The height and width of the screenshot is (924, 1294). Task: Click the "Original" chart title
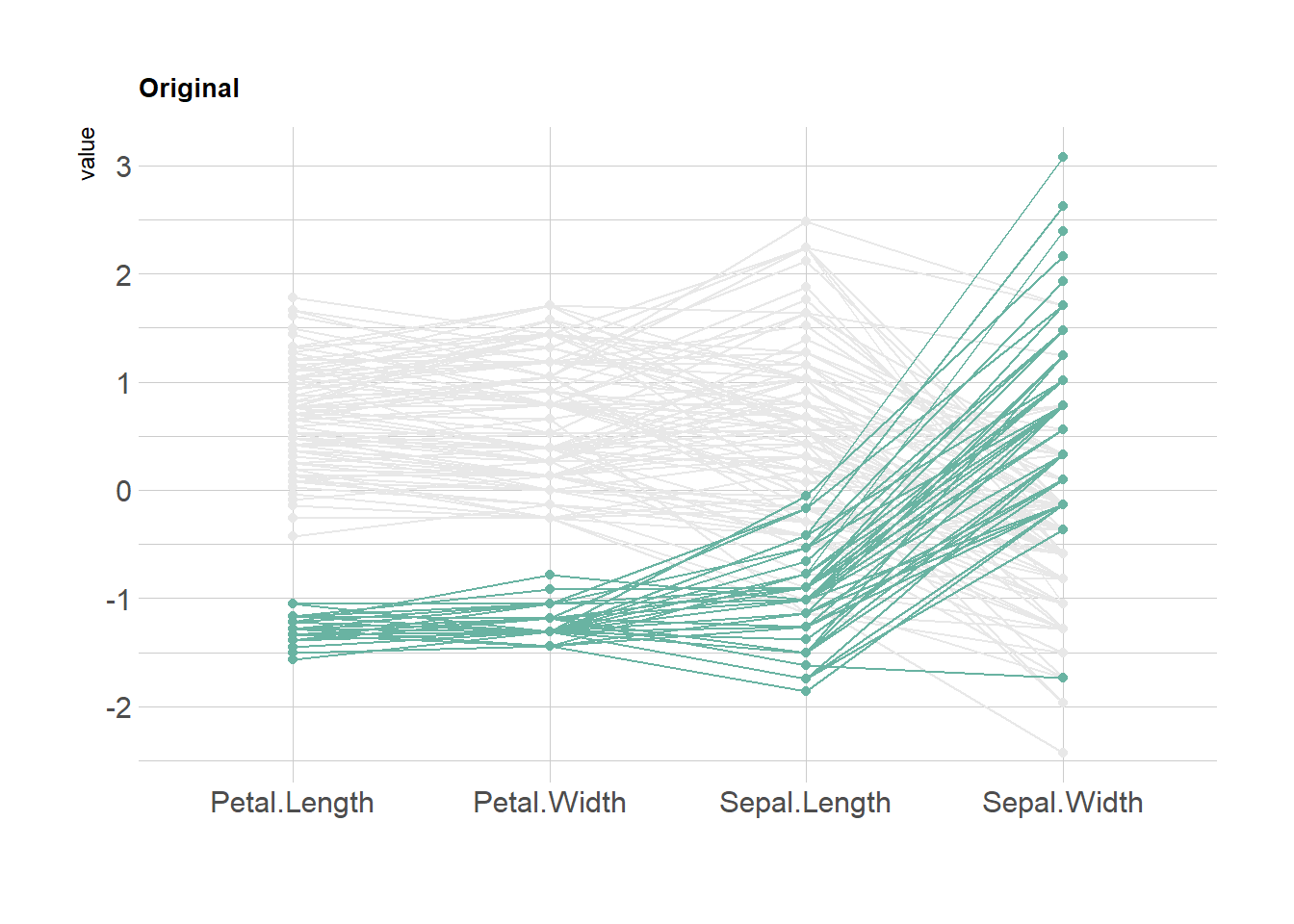189,89
